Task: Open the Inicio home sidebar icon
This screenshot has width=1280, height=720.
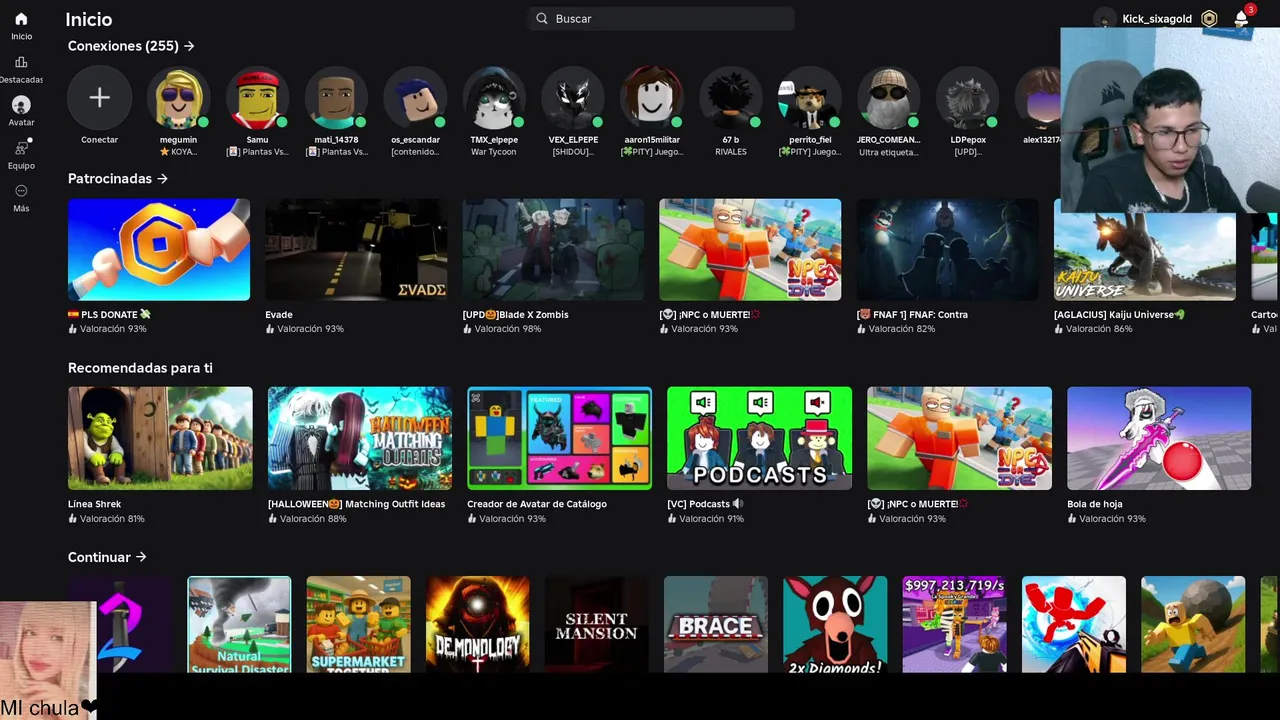Action: (x=21, y=19)
